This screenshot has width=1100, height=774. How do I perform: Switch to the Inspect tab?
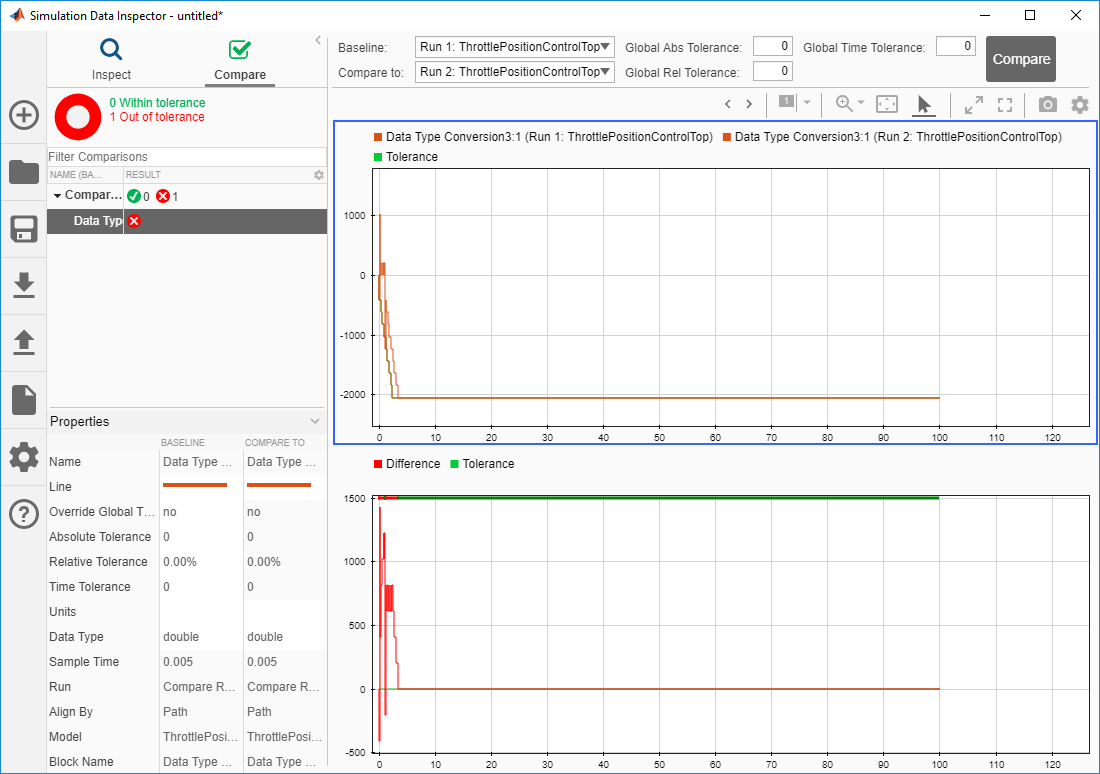point(111,60)
